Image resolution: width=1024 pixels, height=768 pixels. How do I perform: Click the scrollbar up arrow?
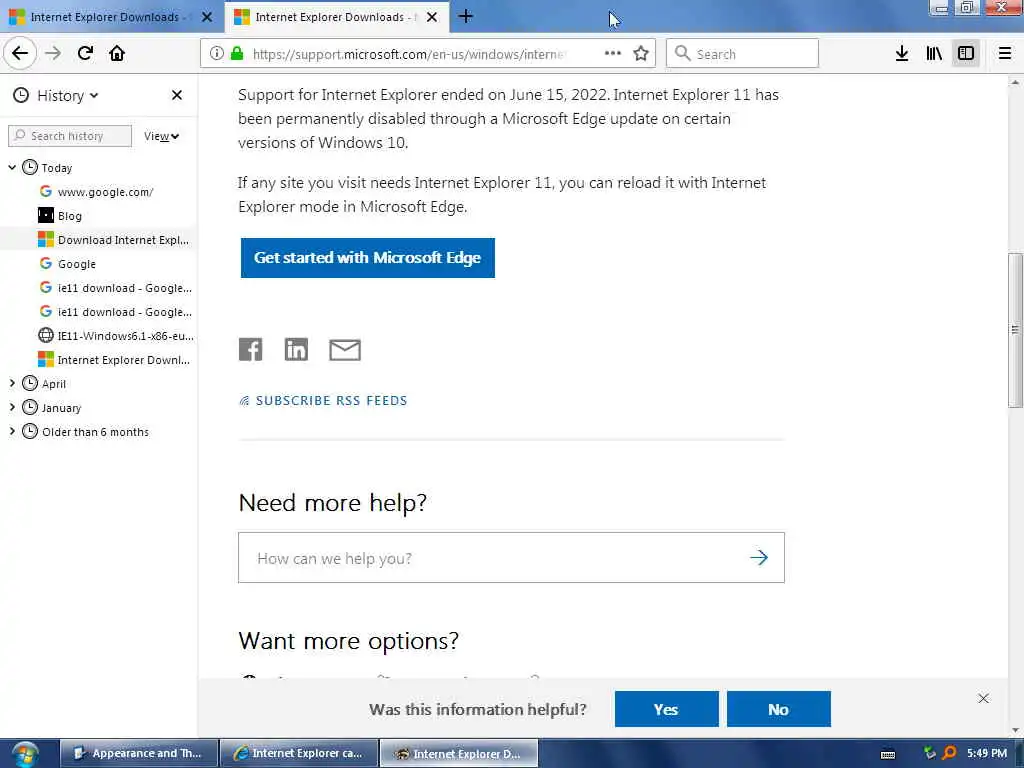(1015, 82)
